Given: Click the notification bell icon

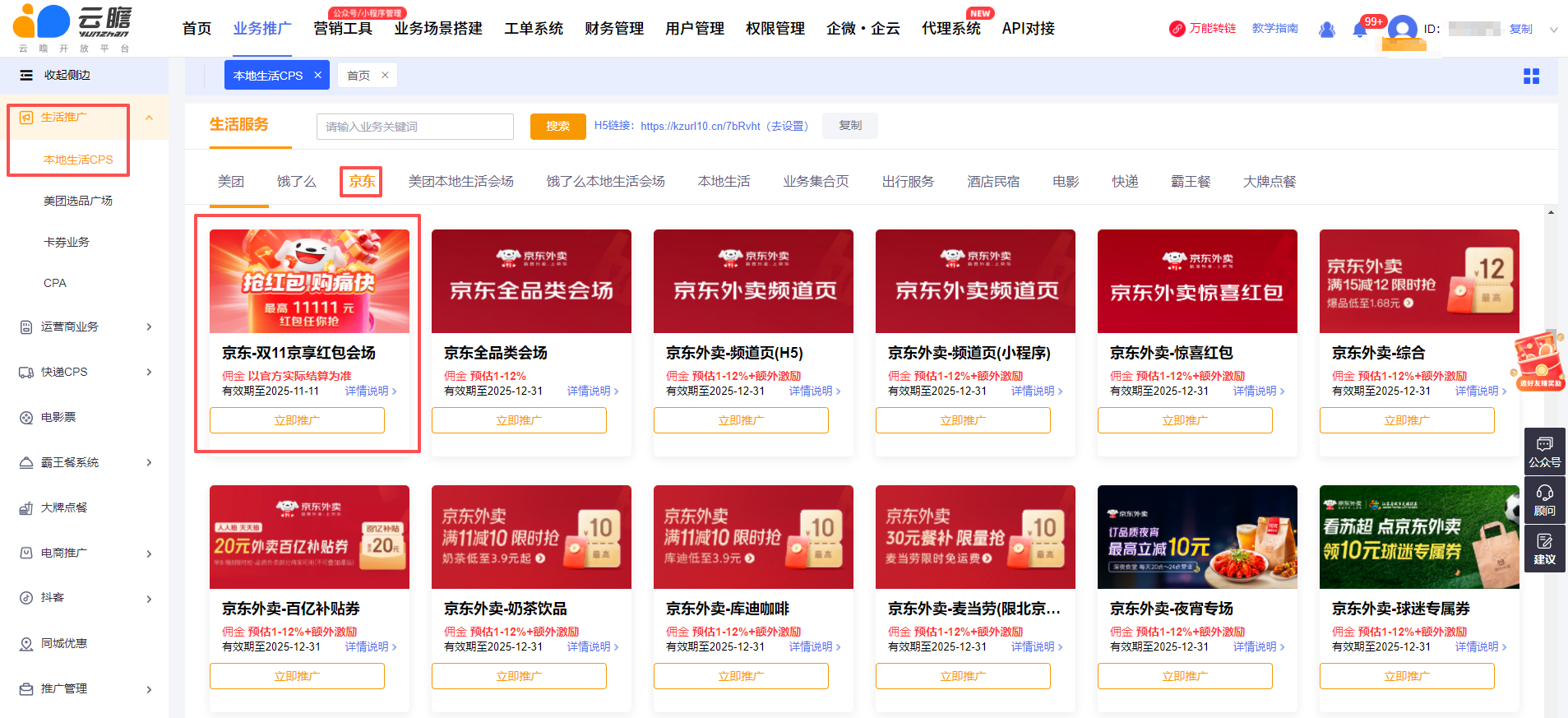Looking at the screenshot, I should tap(1359, 30).
